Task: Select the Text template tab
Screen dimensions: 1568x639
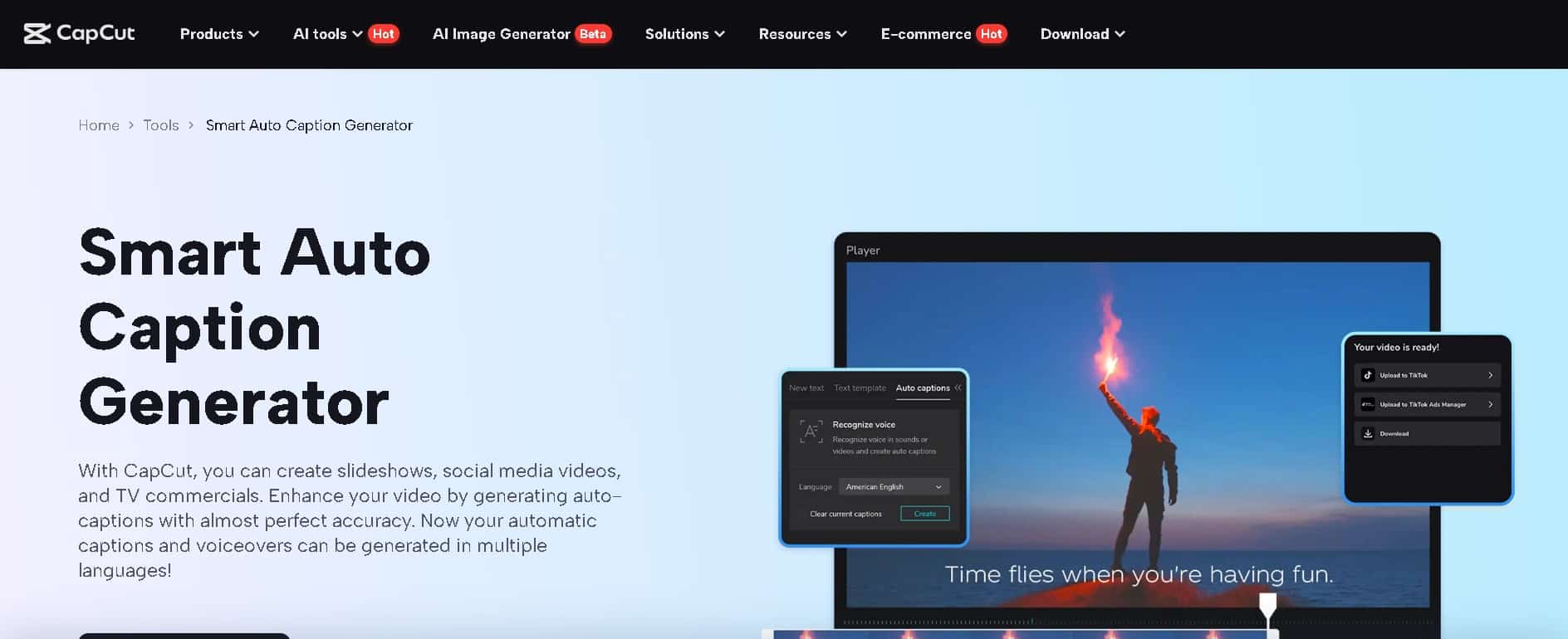Action: pyautogui.click(x=860, y=388)
